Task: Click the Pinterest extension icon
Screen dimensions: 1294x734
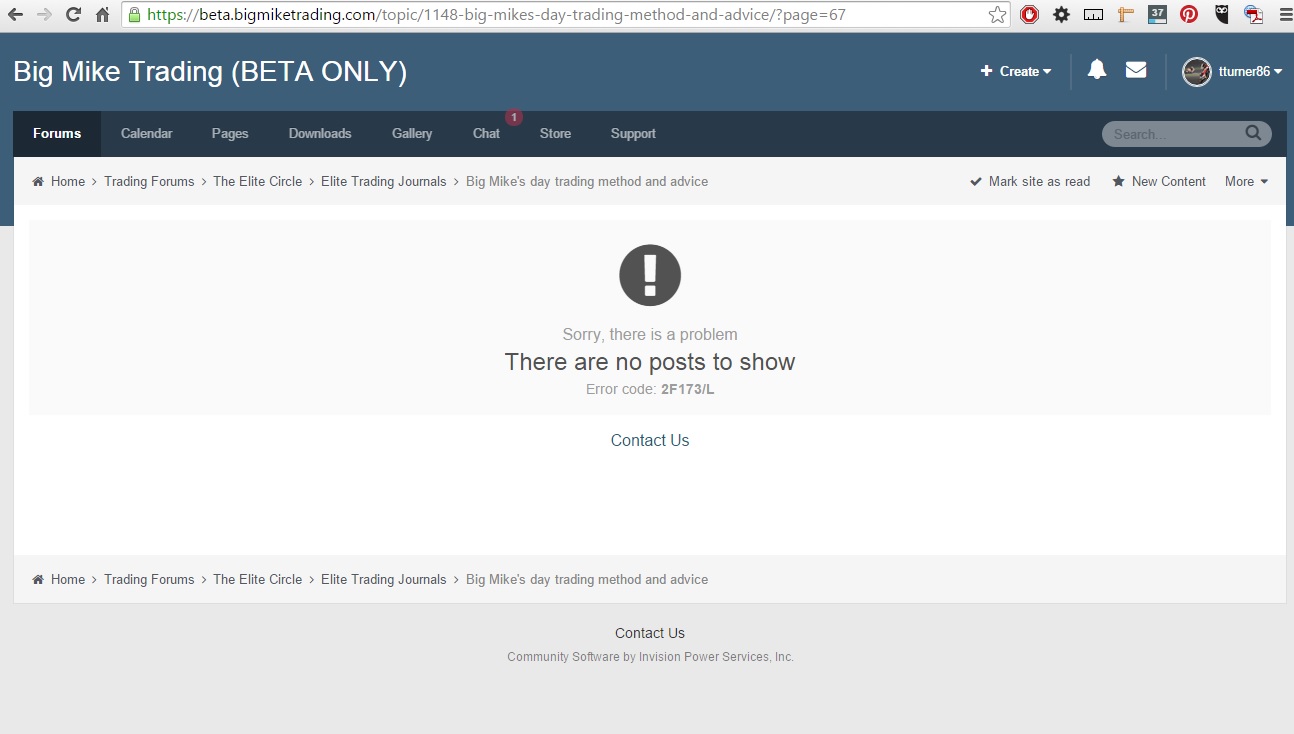Action: point(1189,15)
